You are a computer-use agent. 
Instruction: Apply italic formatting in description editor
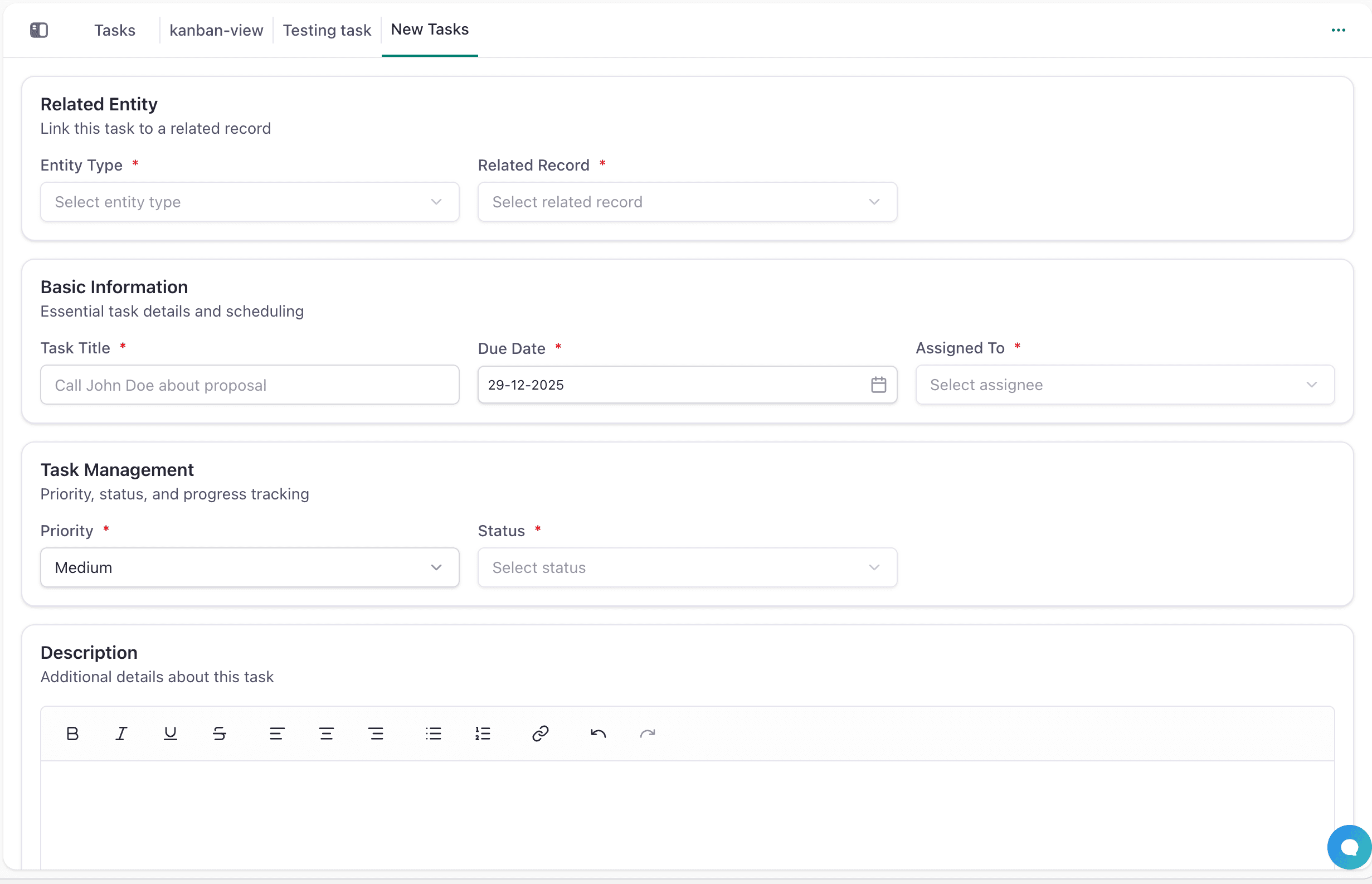[x=121, y=733]
